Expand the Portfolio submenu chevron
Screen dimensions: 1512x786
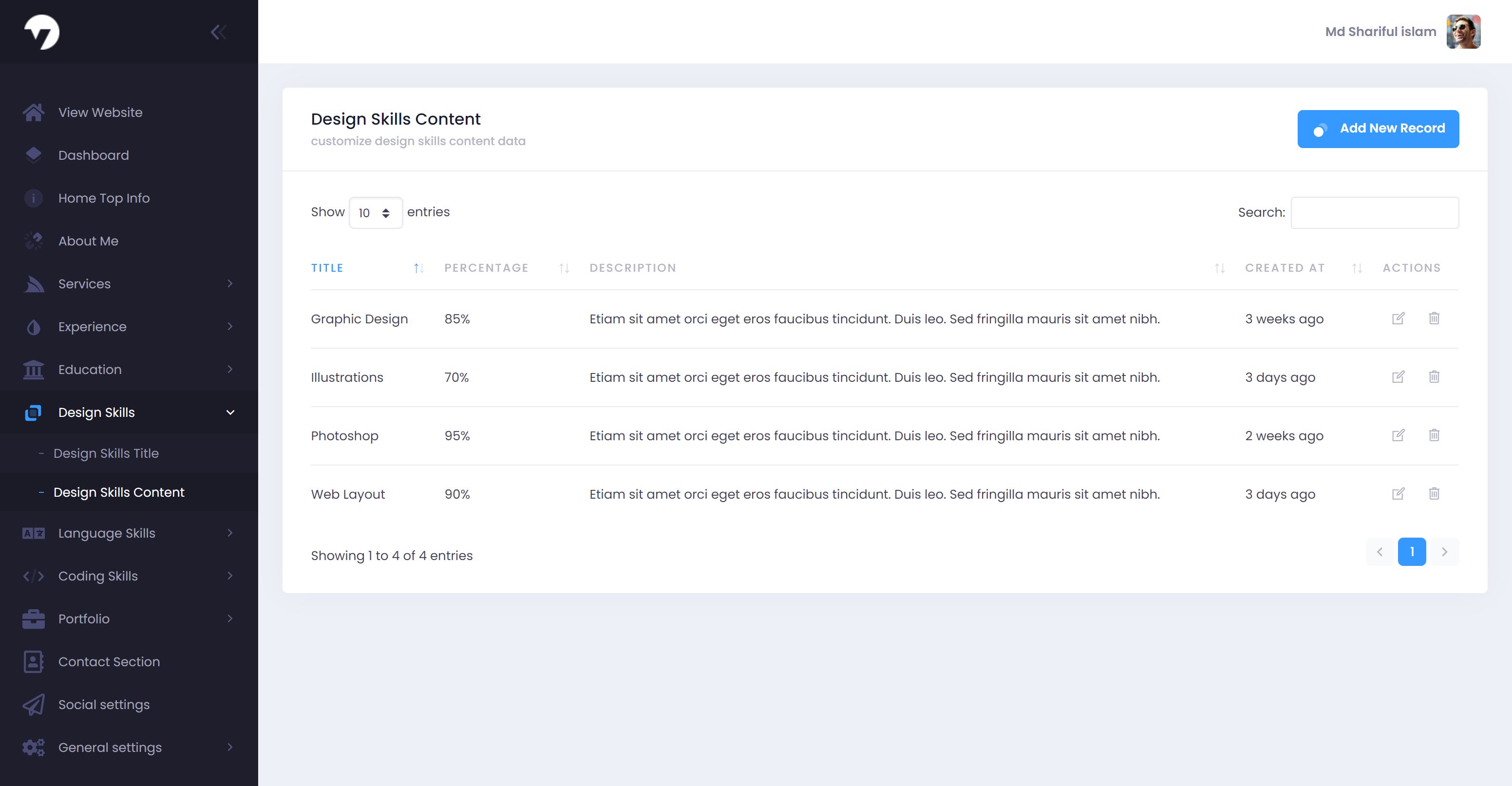230,618
